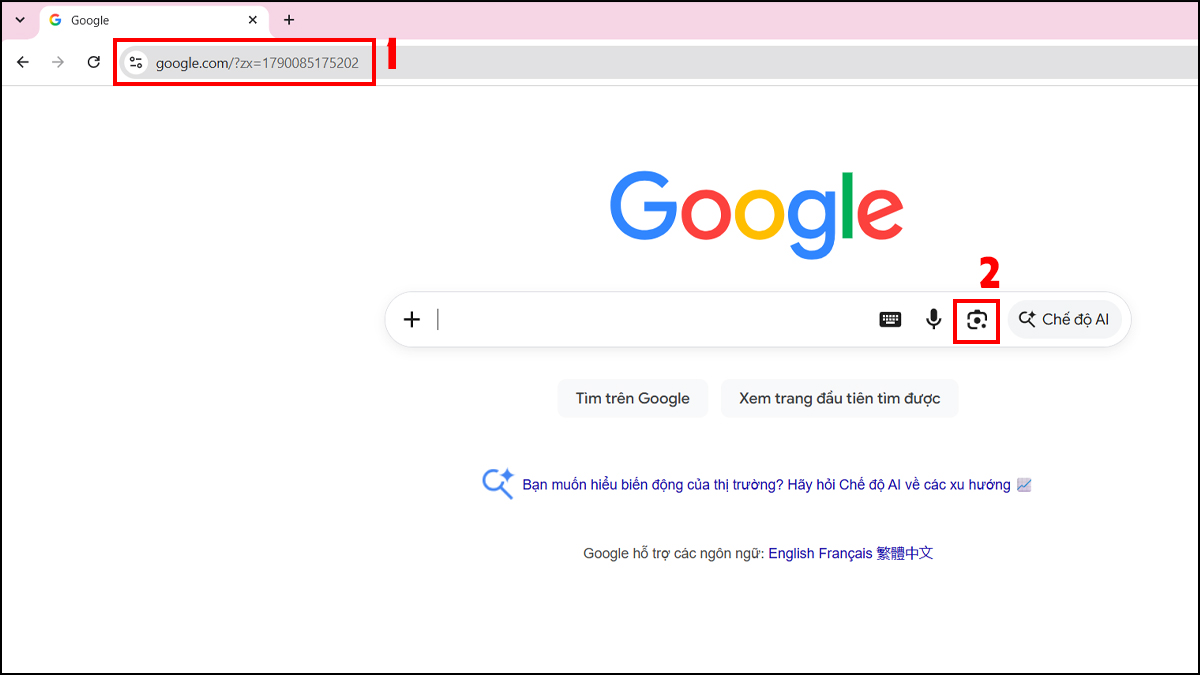This screenshot has height=675, width=1200.
Task: Click the address bar URL google.com
Action: (x=257, y=63)
